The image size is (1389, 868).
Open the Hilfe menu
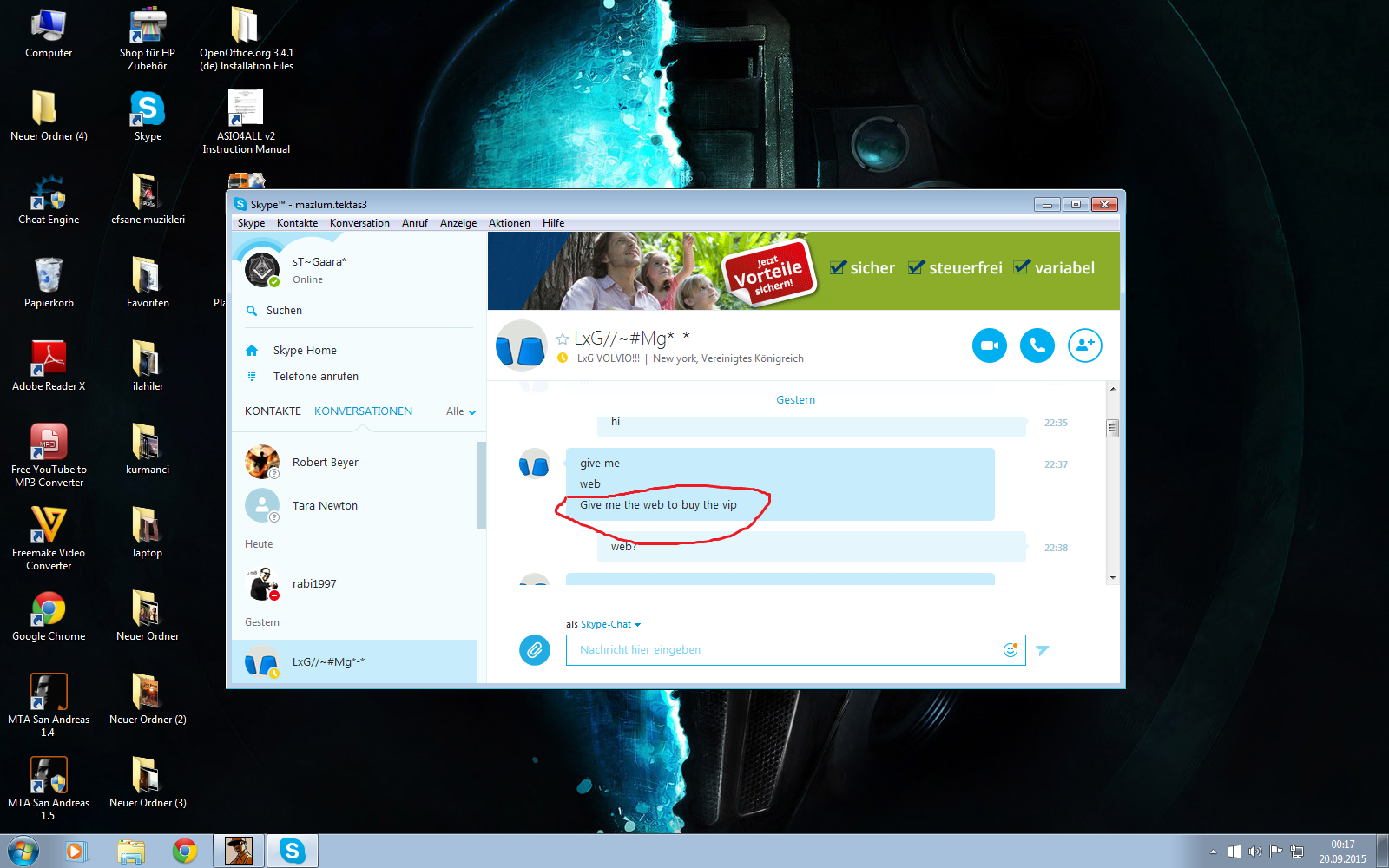click(x=553, y=223)
